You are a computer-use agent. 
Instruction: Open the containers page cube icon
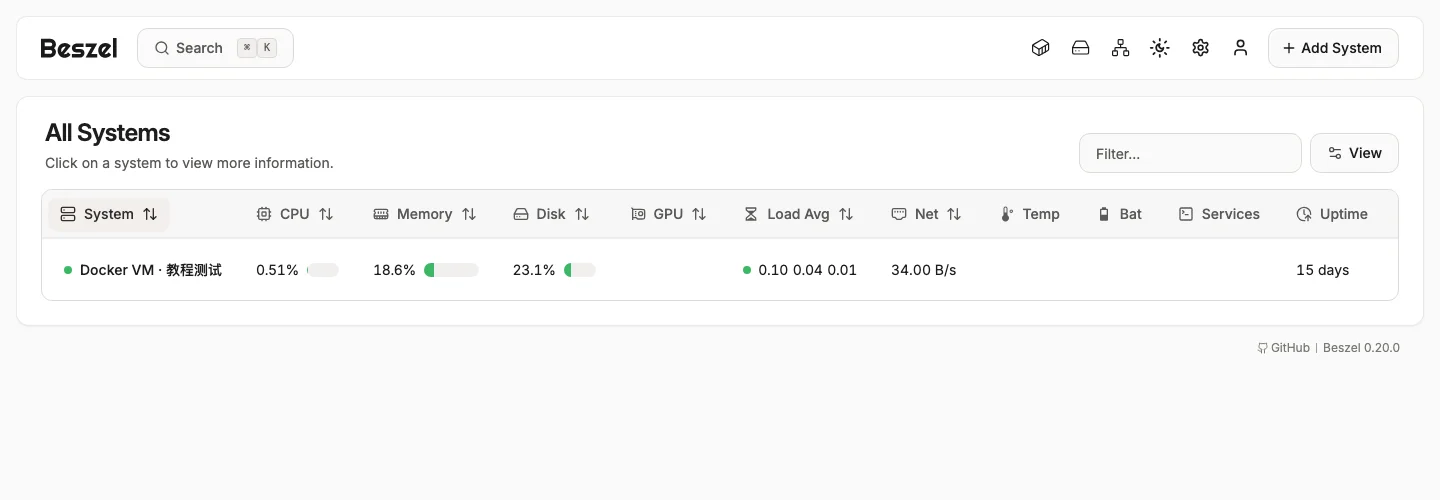[1040, 48]
